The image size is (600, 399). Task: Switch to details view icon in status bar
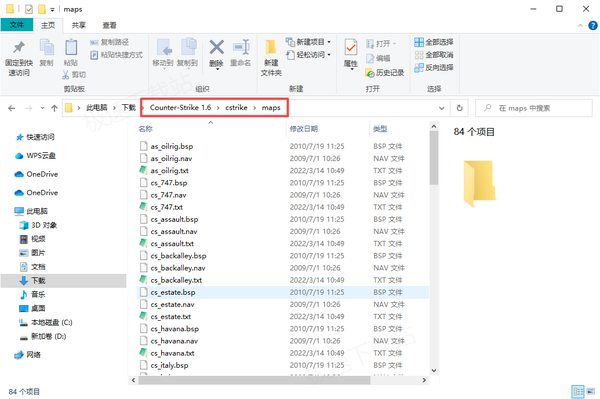pyautogui.click(x=578, y=391)
